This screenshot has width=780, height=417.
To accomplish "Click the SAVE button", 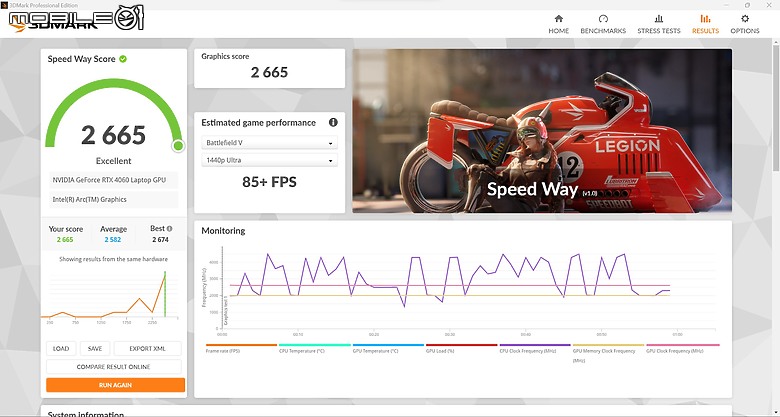I will (x=95, y=348).
